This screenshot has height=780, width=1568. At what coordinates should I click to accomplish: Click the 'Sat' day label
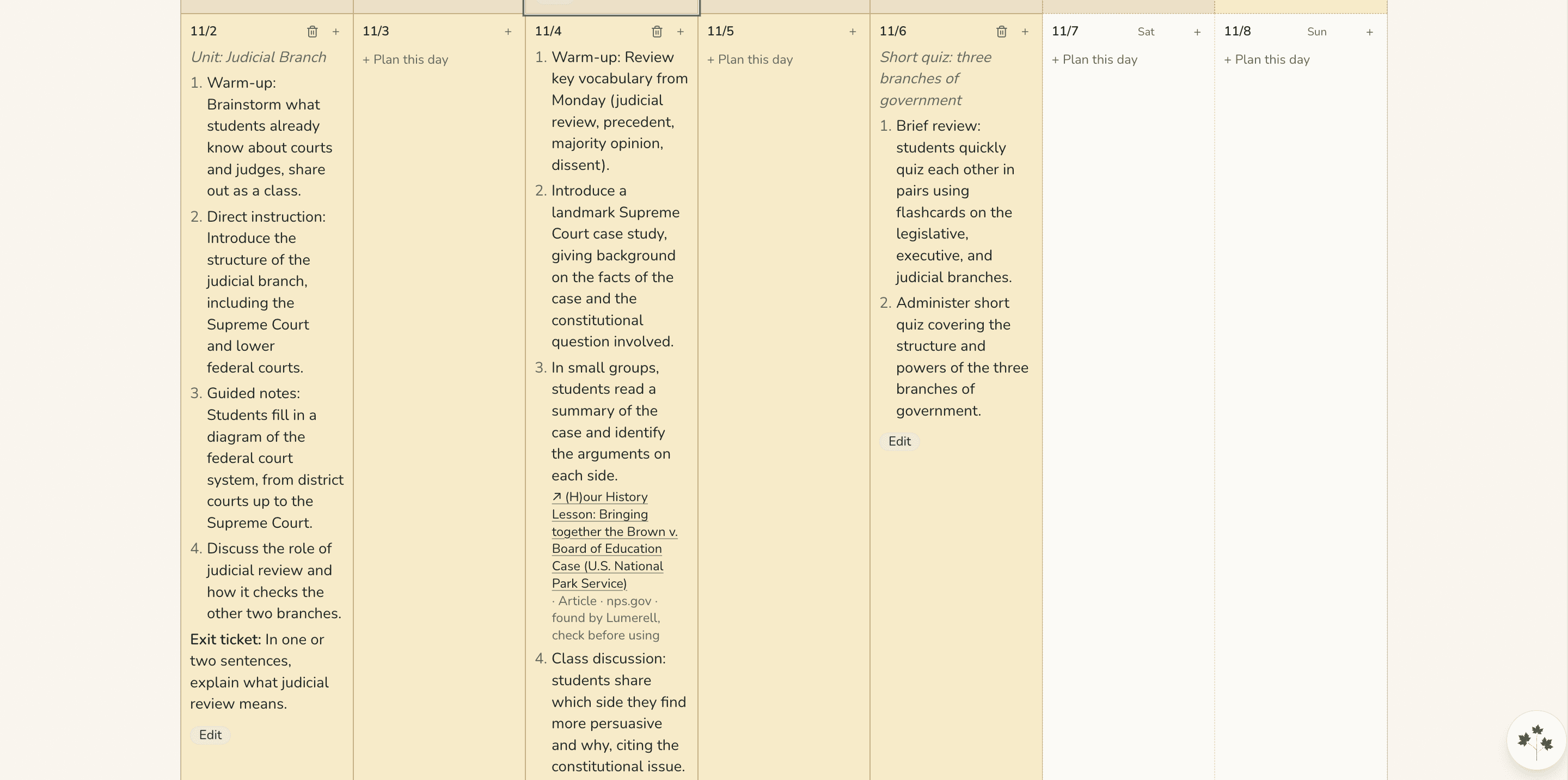(x=1146, y=32)
